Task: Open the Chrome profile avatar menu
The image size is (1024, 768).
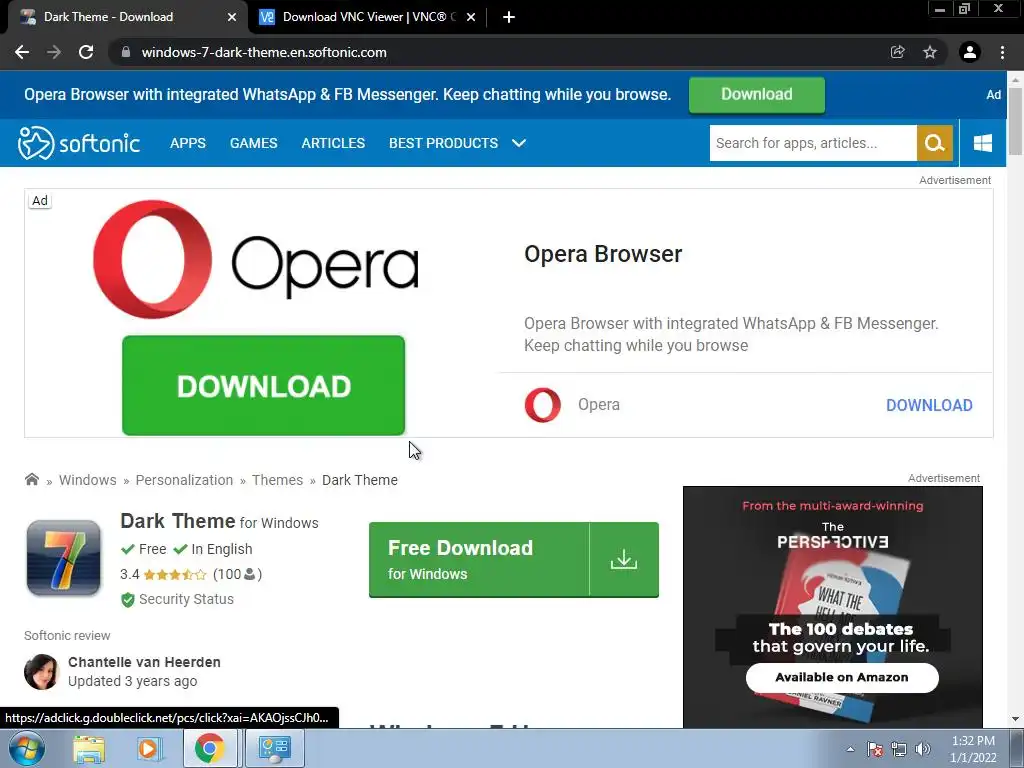Action: pos(970,52)
